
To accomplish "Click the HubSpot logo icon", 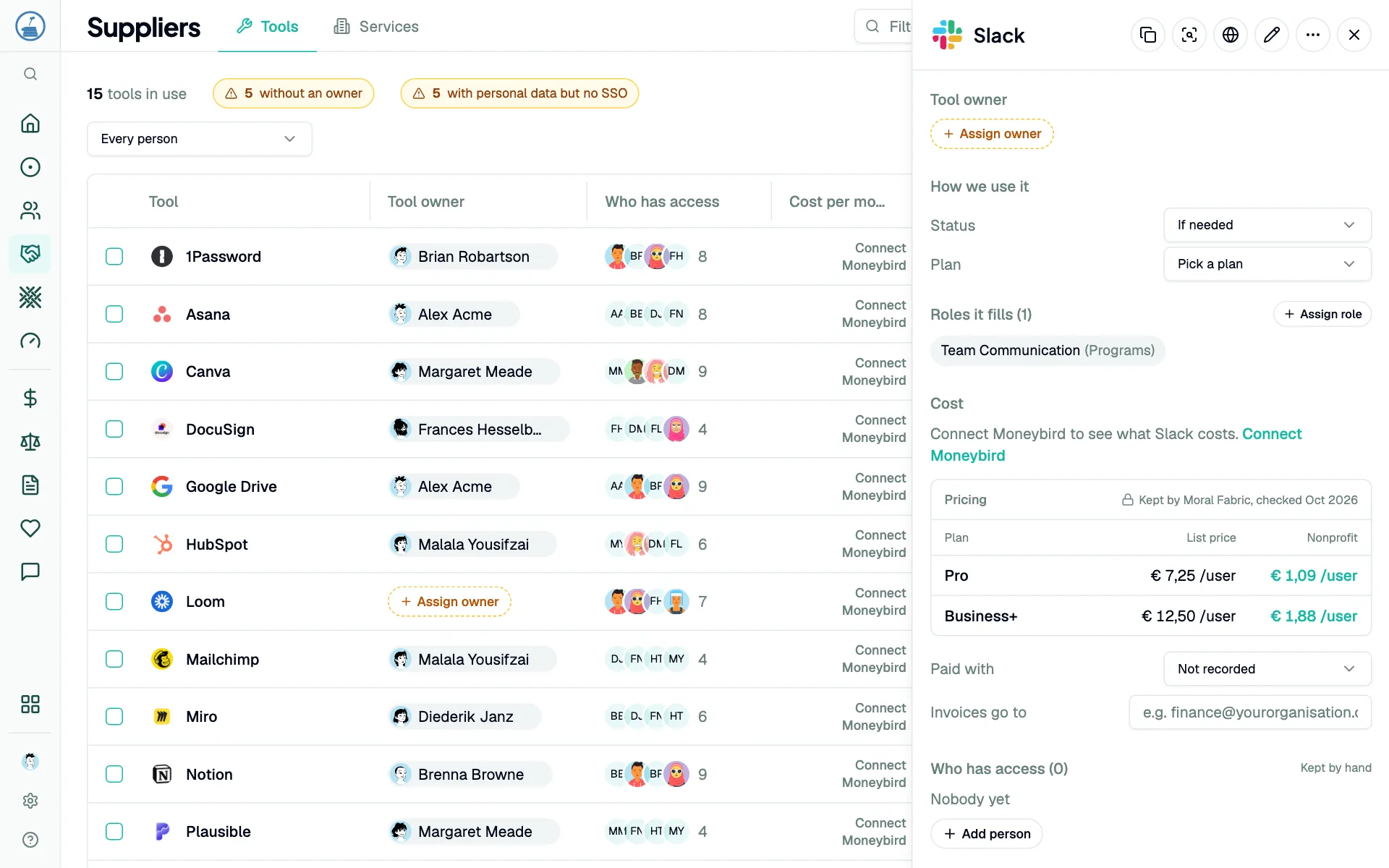I will pyautogui.click(x=162, y=544).
